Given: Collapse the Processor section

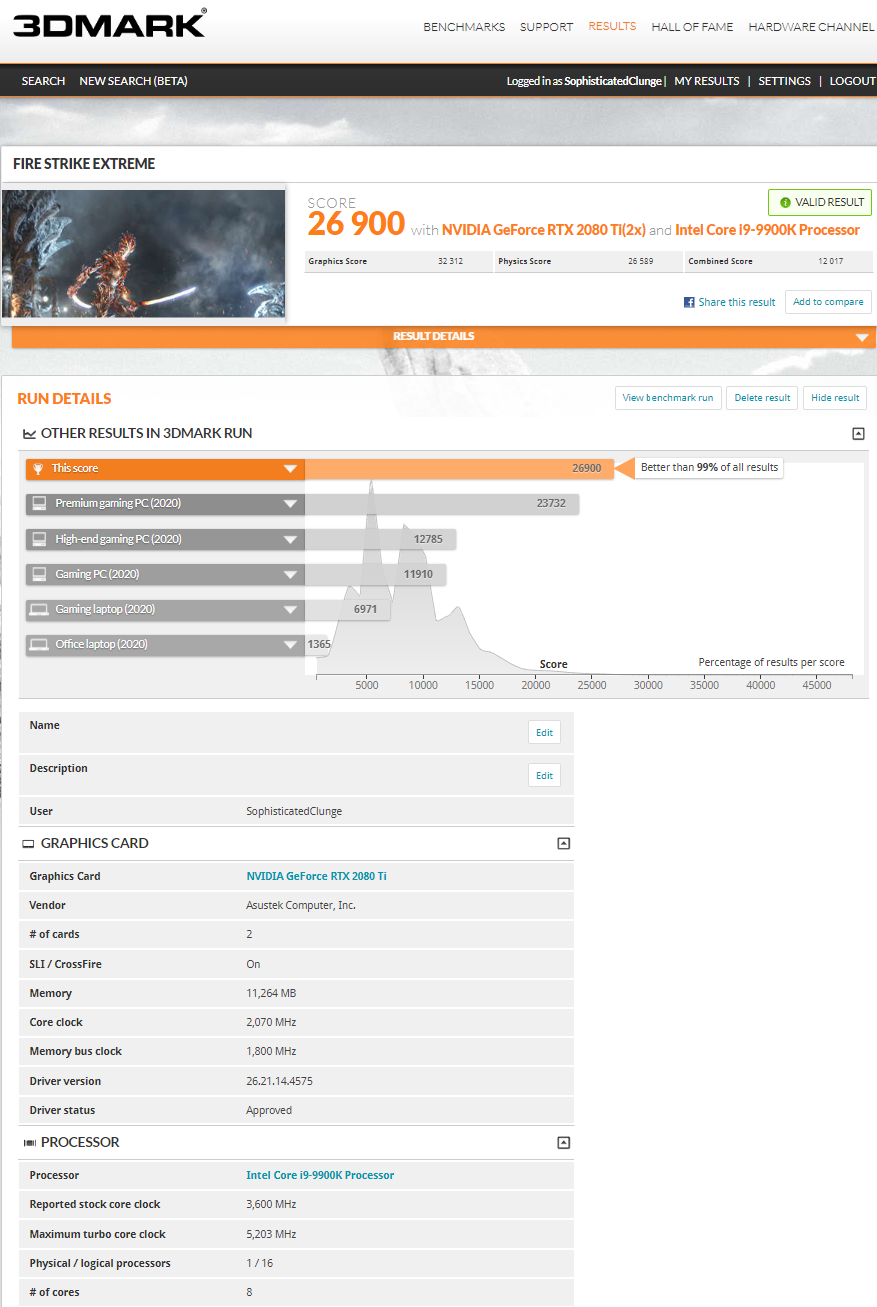Looking at the screenshot, I should click(563, 1142).
